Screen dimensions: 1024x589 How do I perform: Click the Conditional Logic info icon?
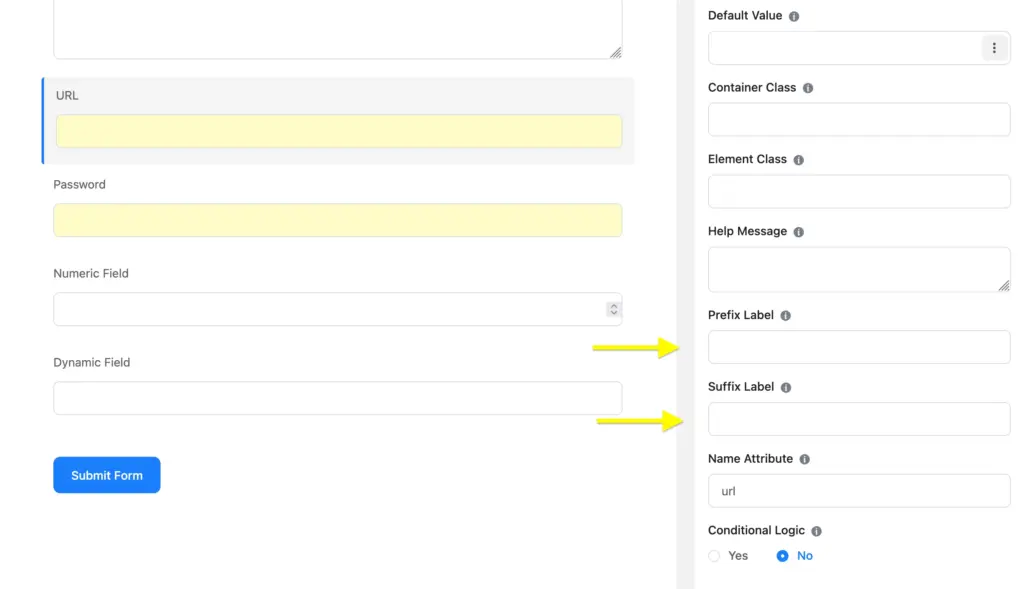(816, 530)
